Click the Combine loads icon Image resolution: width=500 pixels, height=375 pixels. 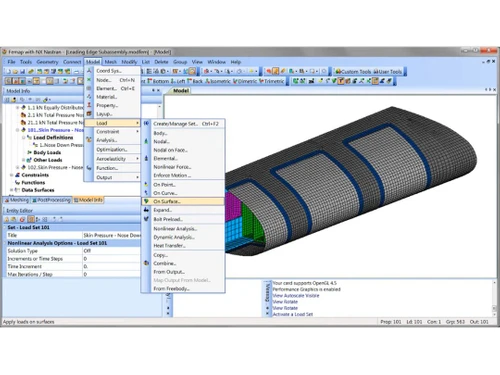tap(146, 263)
